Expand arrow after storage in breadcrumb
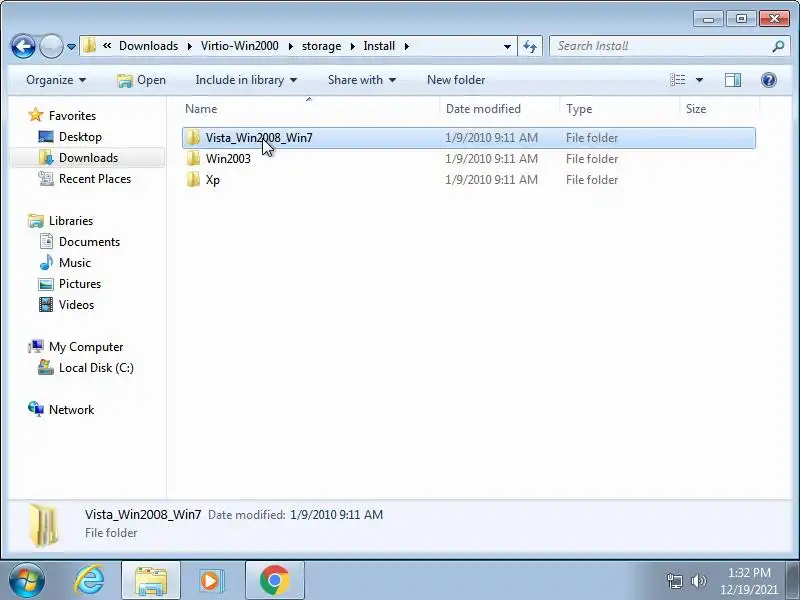Image resolution: width=800 pixels, height=600 pixels. [x=353, y=46]
